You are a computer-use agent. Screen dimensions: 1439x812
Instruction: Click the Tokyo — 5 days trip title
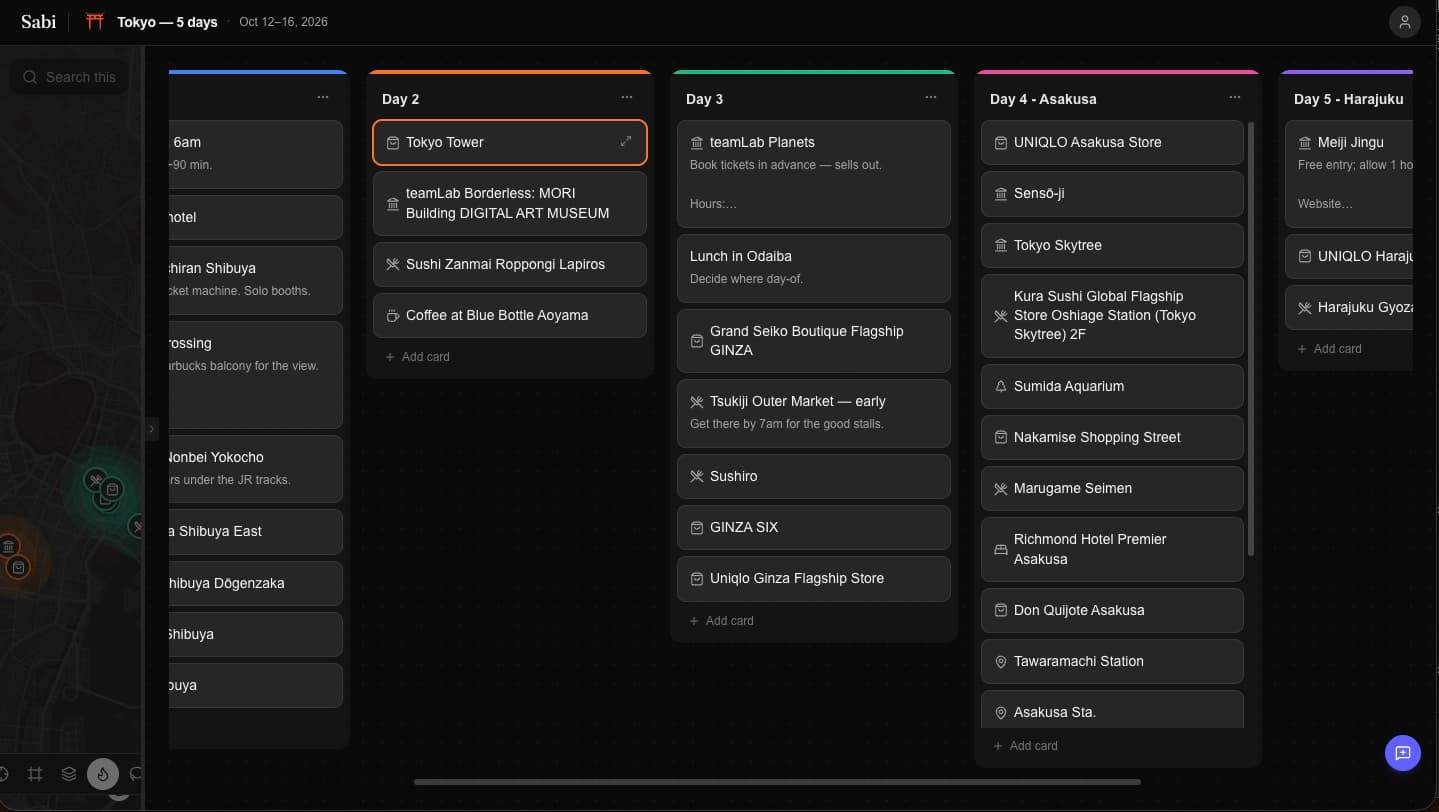(x=167, y=22)
